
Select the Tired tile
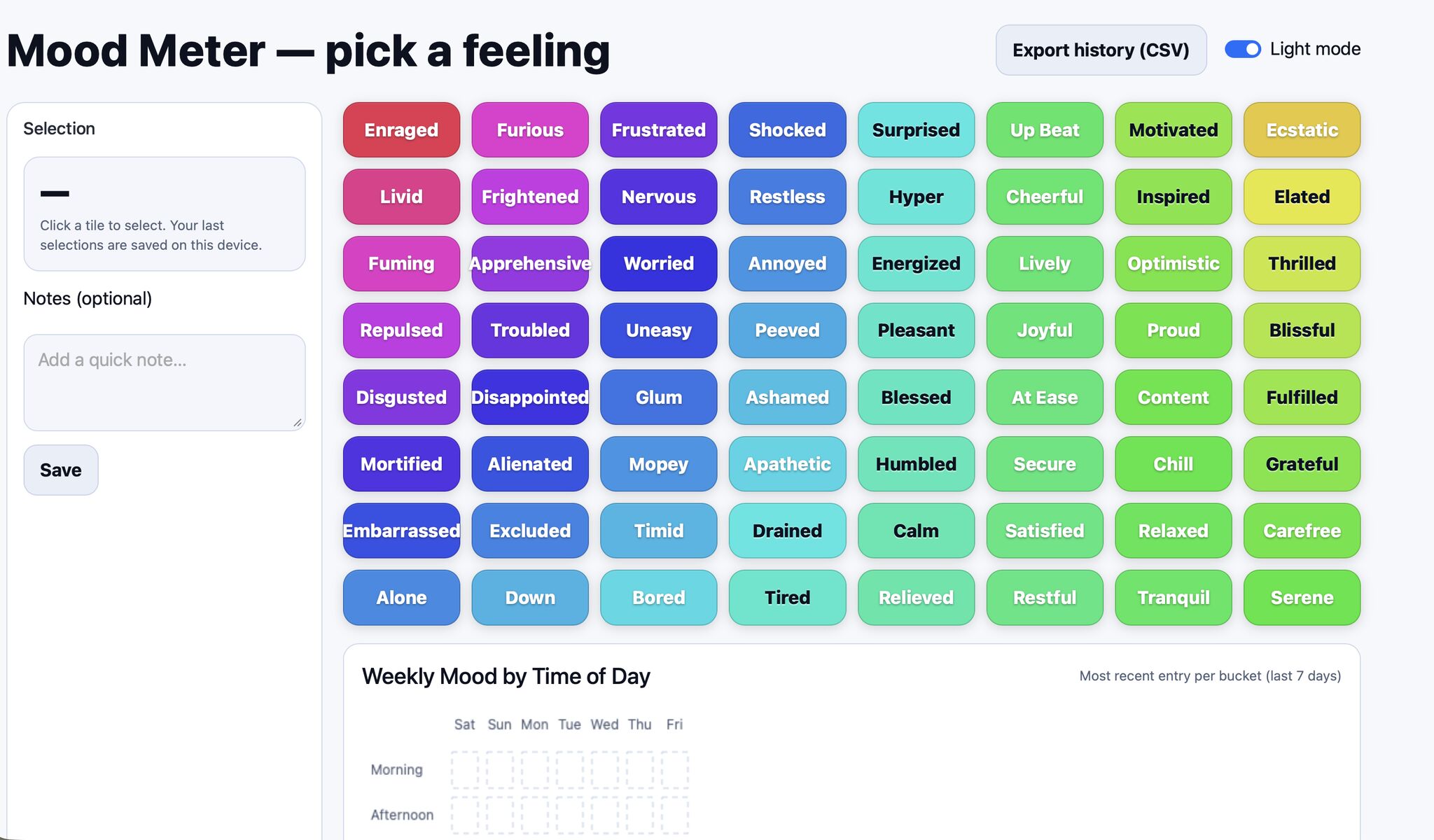pos(787,597)
